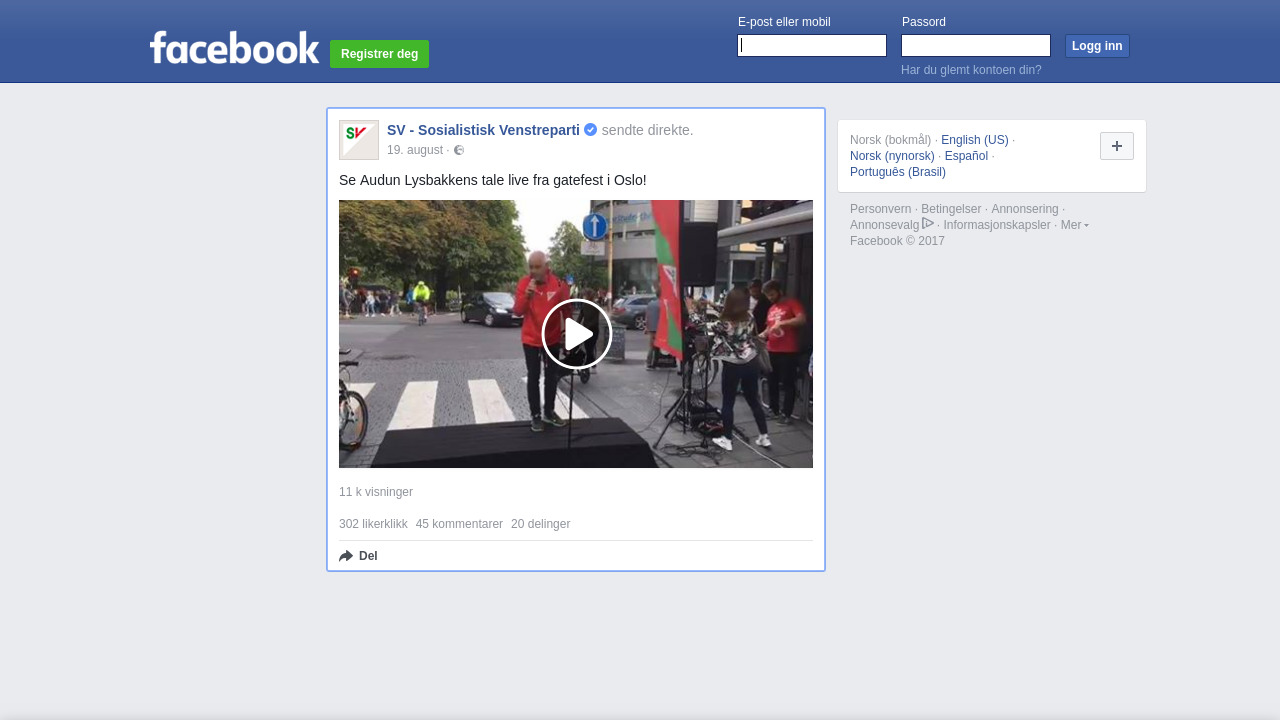
Task: Open Personvern footer link
Action: [x=881, y=209]
